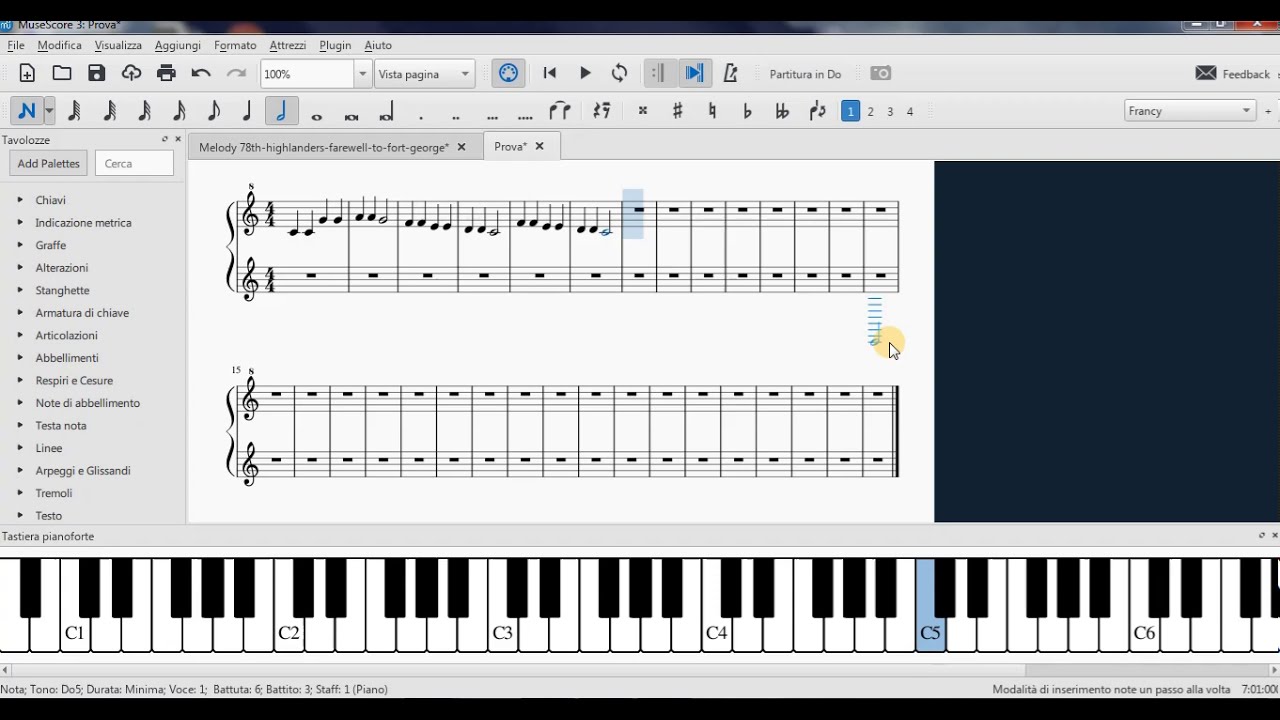Select the half note duration

pyautogui.click(x=281, y=111)
